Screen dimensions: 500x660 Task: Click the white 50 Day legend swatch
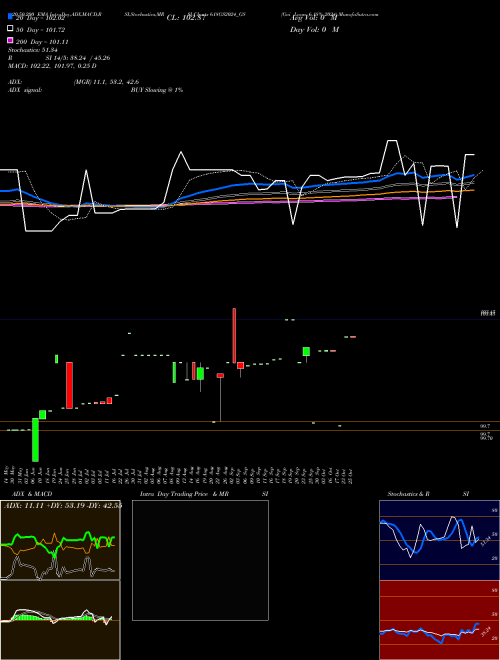tap(11, 28)
